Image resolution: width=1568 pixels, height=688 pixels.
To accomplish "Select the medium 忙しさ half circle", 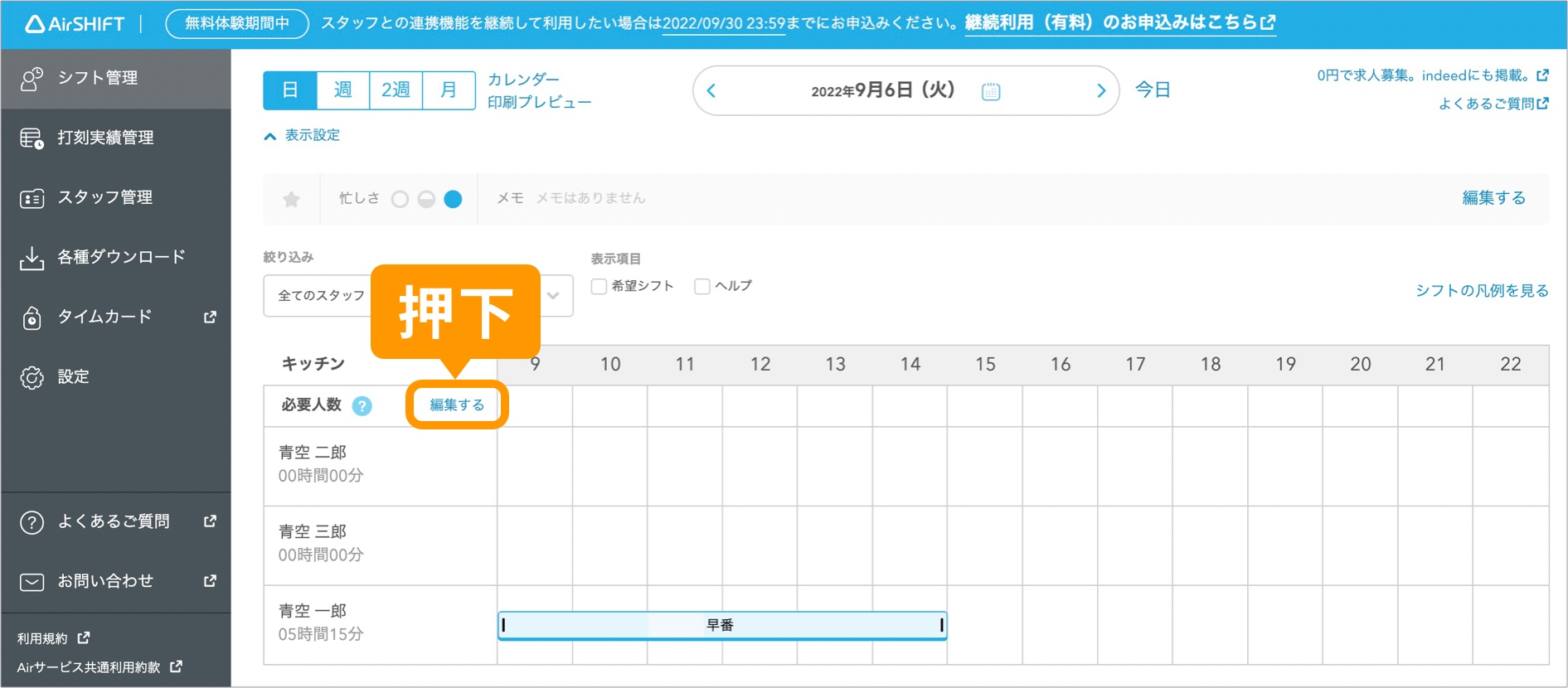I will point(426,199).
